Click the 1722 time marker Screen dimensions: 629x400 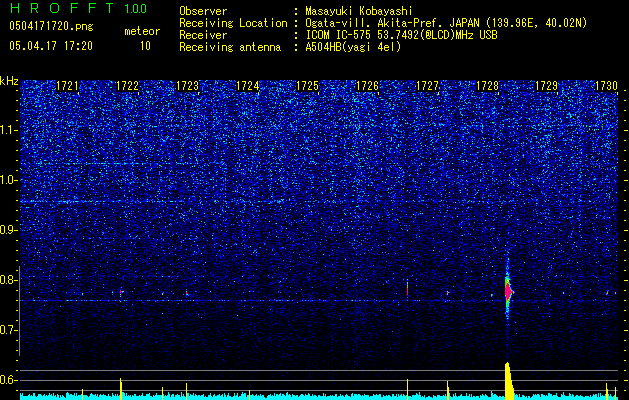tap(127, 86)
